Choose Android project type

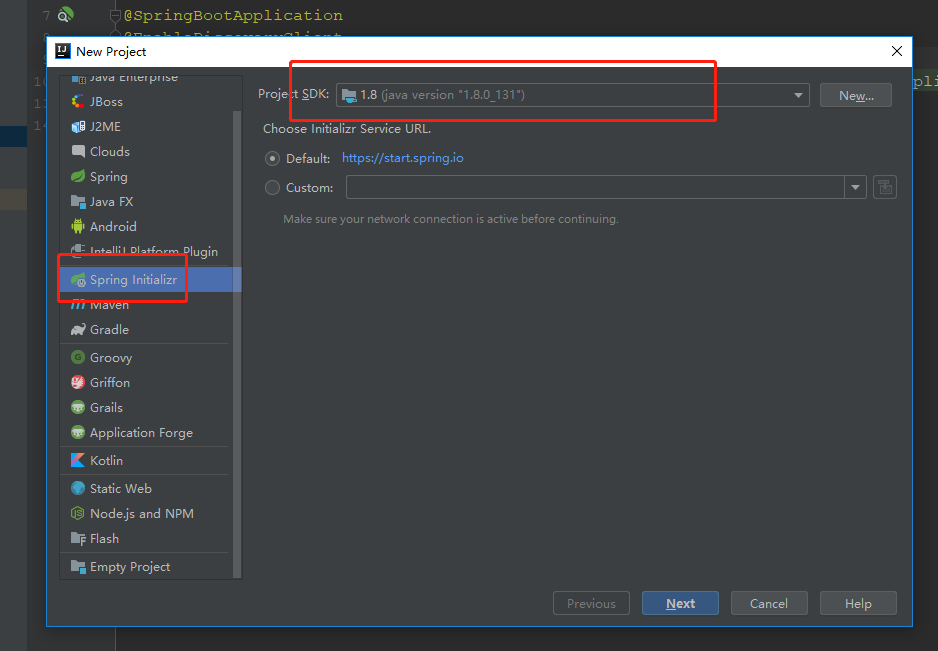[x=150, y=226]
